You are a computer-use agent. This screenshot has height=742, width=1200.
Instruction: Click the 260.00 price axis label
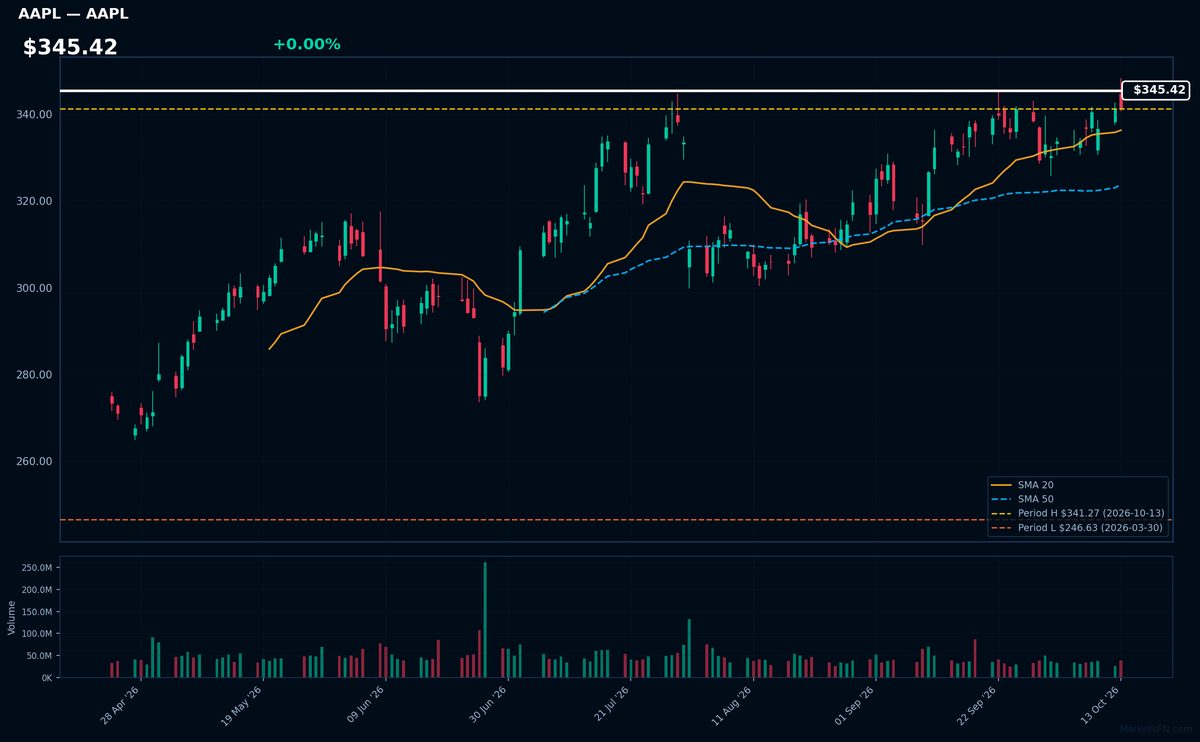tap(34, 462)
